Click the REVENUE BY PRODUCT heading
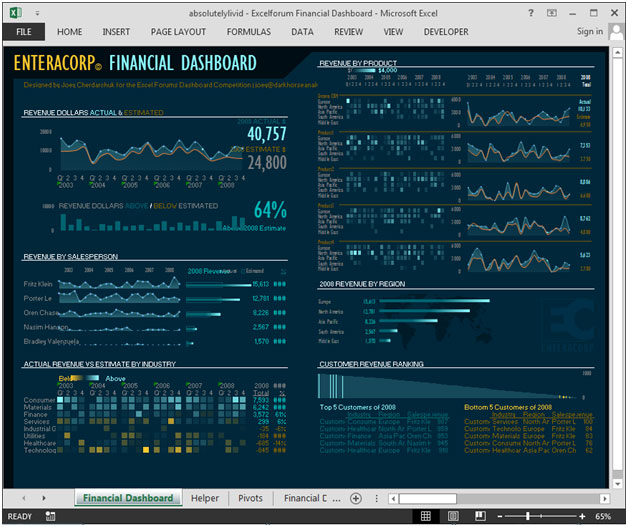The image size is (628, 527). pos(358,63)
